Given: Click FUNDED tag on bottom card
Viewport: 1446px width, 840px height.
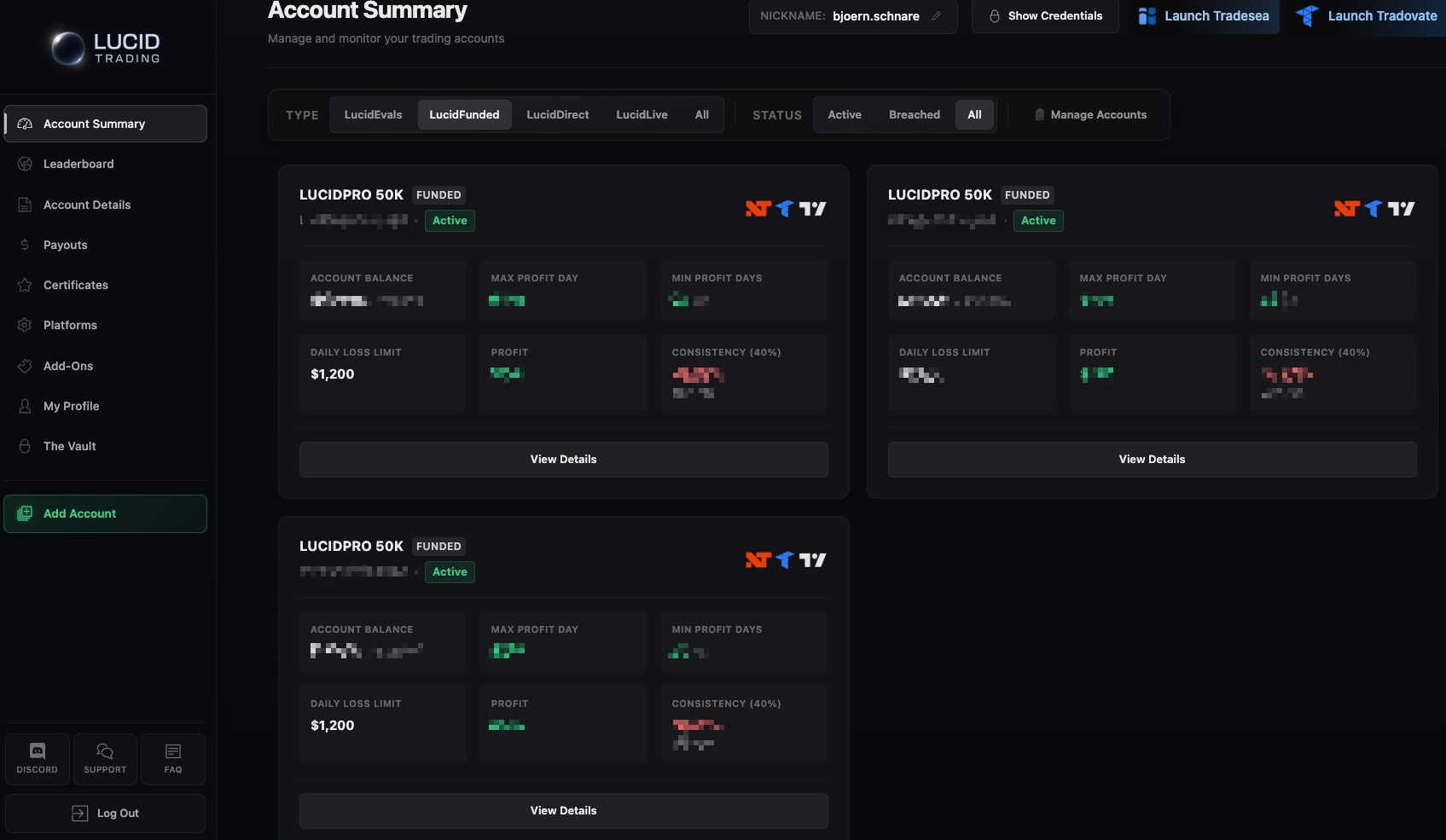Looking at the screenshot, I should pos(438,547).
